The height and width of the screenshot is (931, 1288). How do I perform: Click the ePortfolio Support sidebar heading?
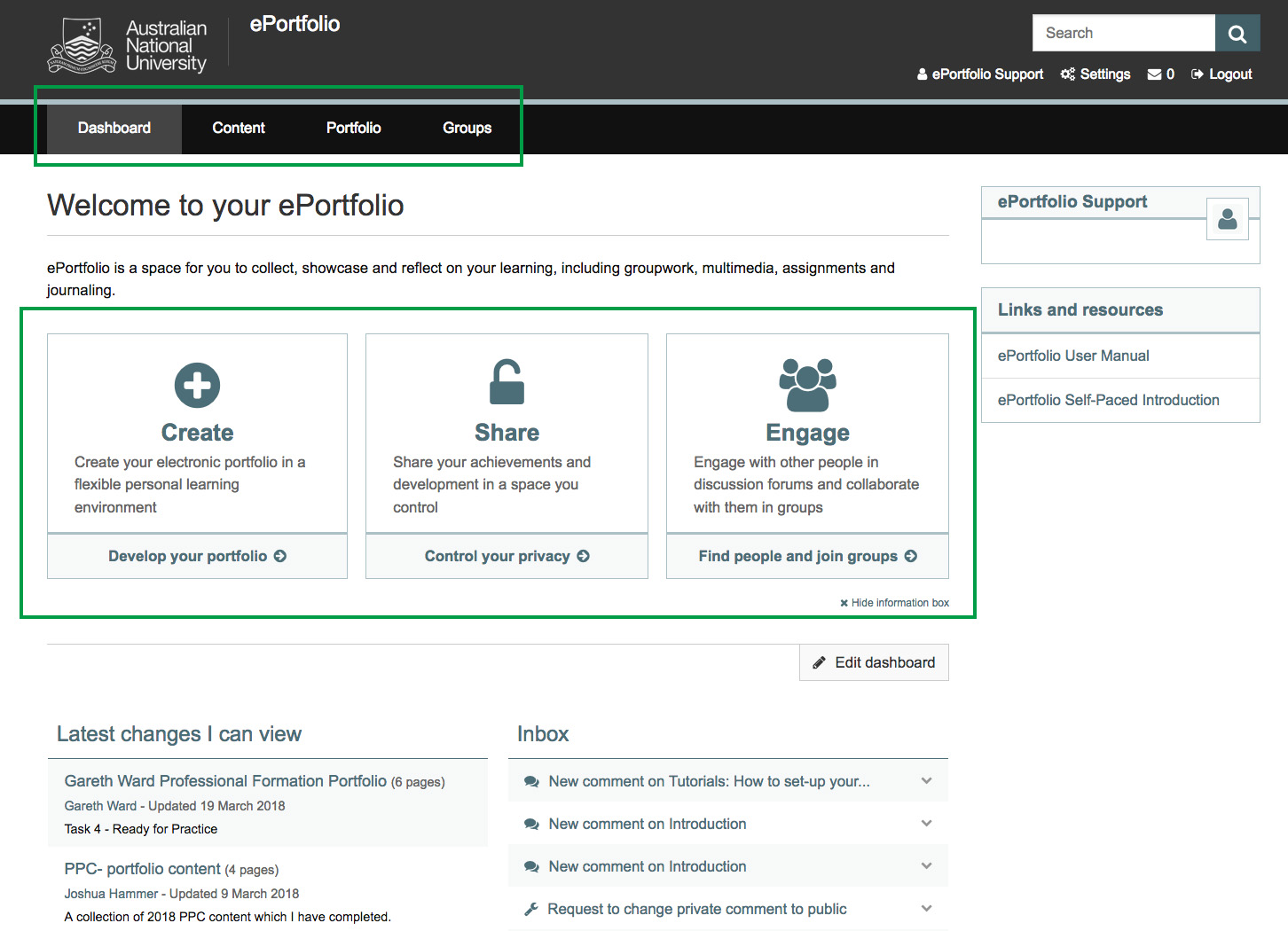(x=1072, y=201)
